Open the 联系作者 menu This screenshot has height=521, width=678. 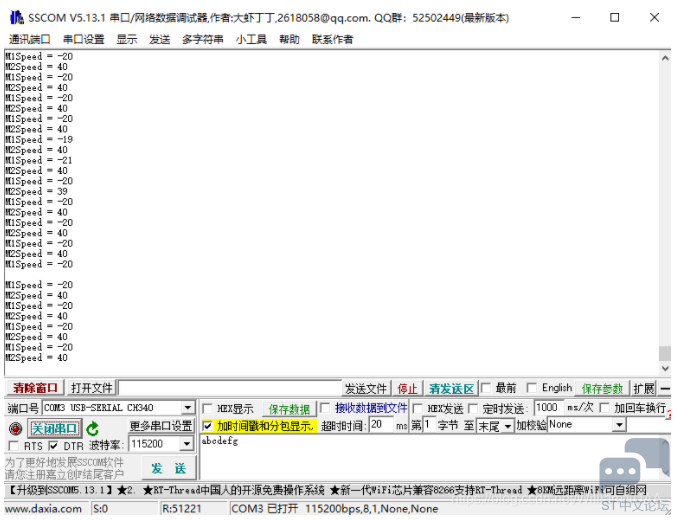[x=333, y=39]
